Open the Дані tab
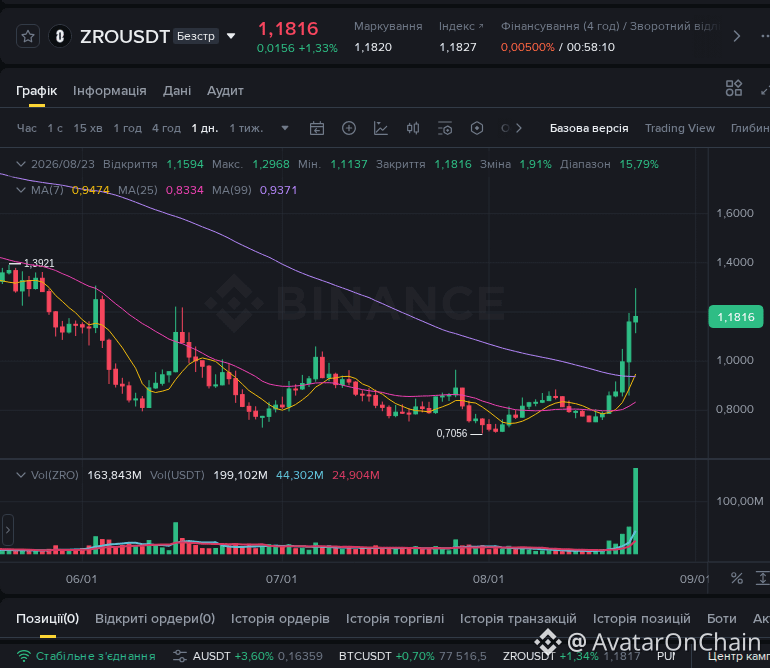This screenshot has width=770, height=668. 177,91
